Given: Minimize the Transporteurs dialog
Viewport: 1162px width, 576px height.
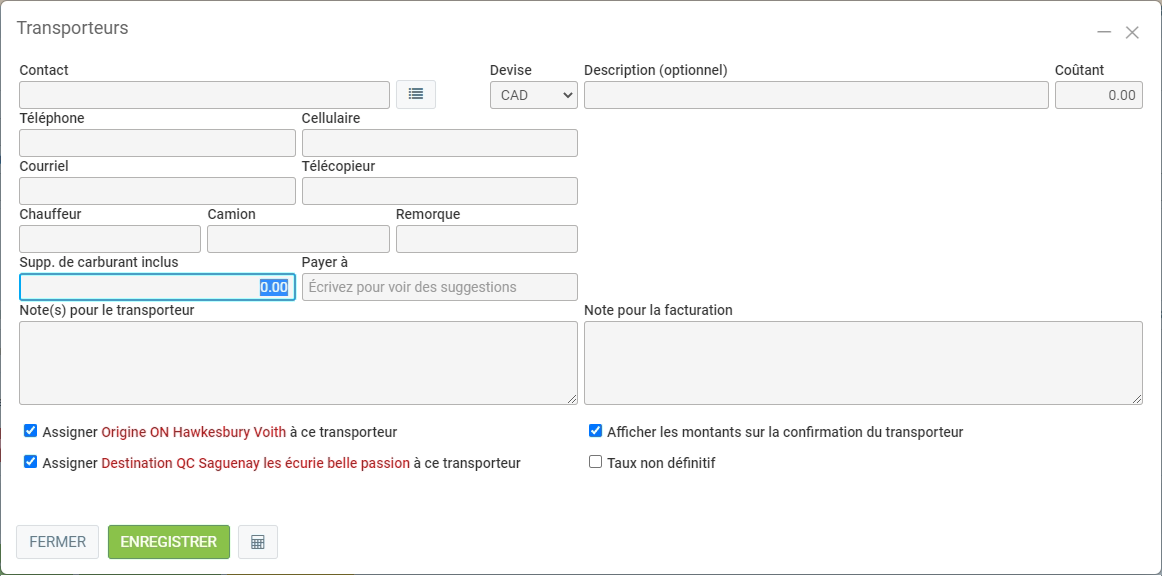Looking at the screenshot, I should pyautogui.click(x=1104, y=32).
